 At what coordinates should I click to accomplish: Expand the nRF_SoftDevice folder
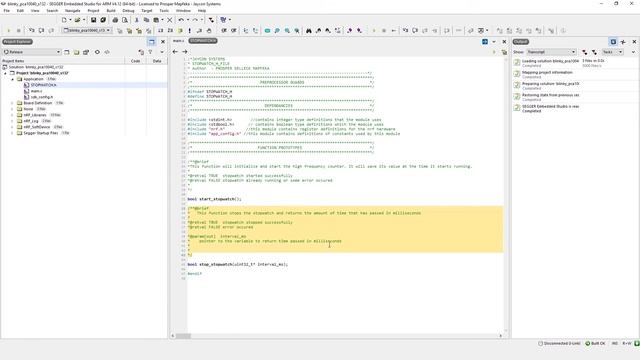click(x=13, y=127)
